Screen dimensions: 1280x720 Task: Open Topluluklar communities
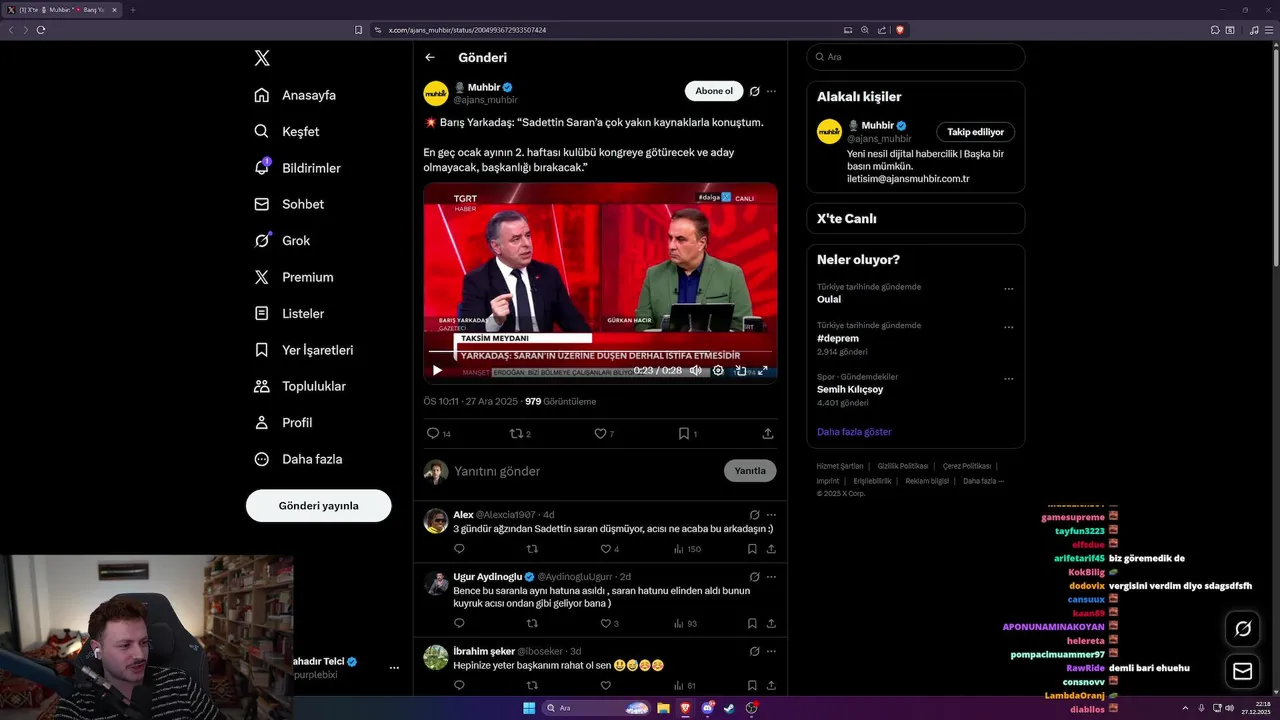(300, 386)
